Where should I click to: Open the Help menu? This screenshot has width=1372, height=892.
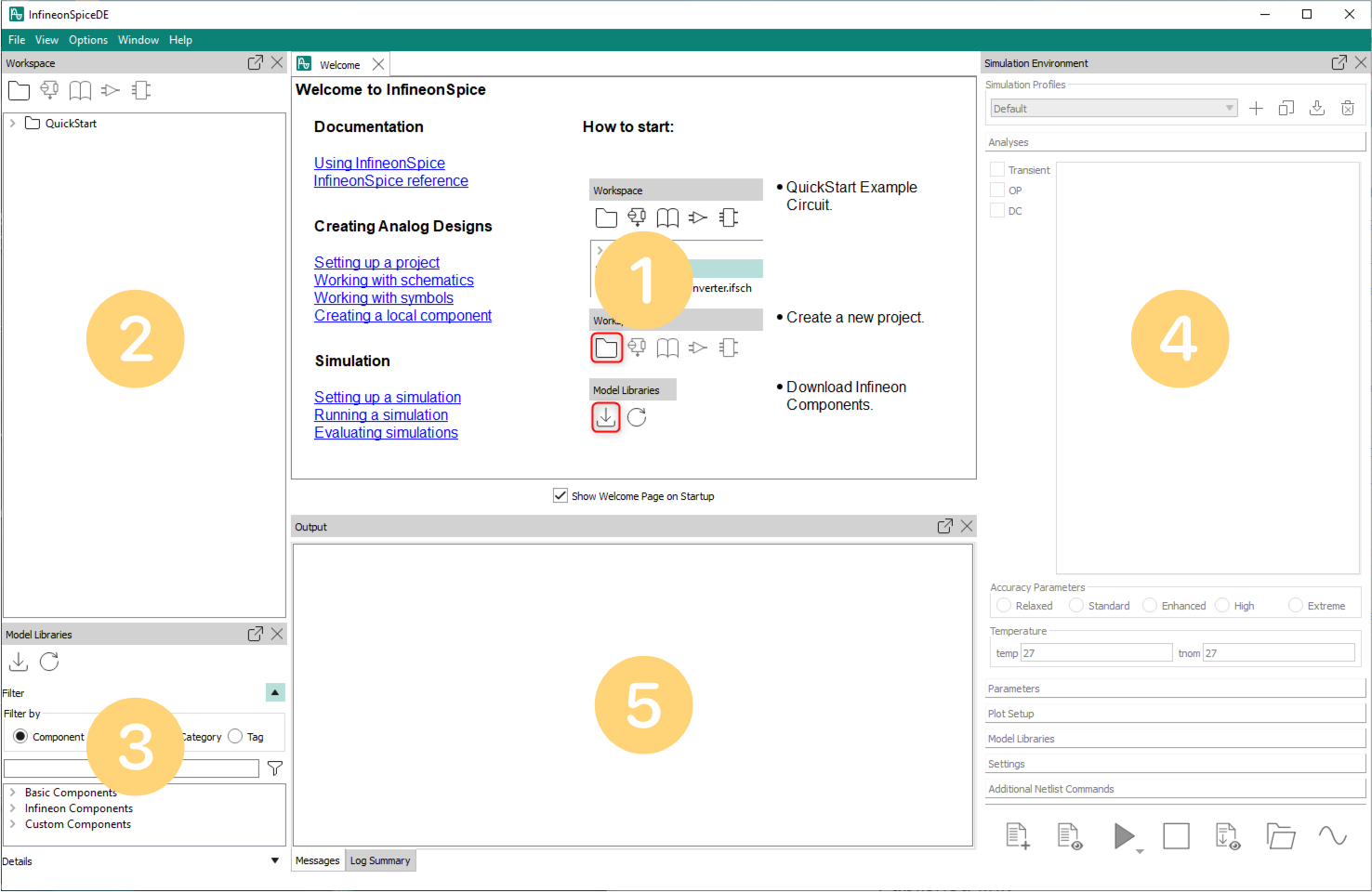(x=180, y=40)
